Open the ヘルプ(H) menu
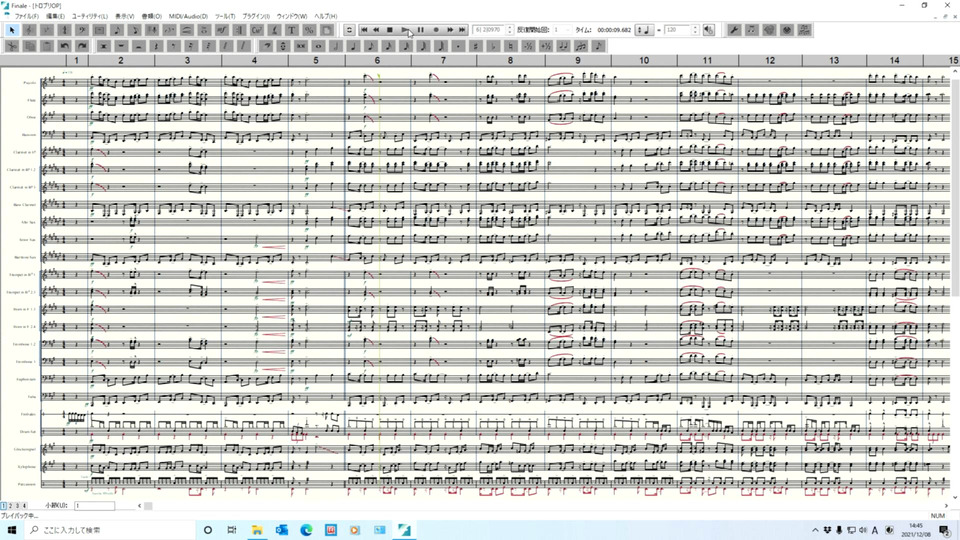The width and height of the screenshot is (960, 540). point(326,17)
